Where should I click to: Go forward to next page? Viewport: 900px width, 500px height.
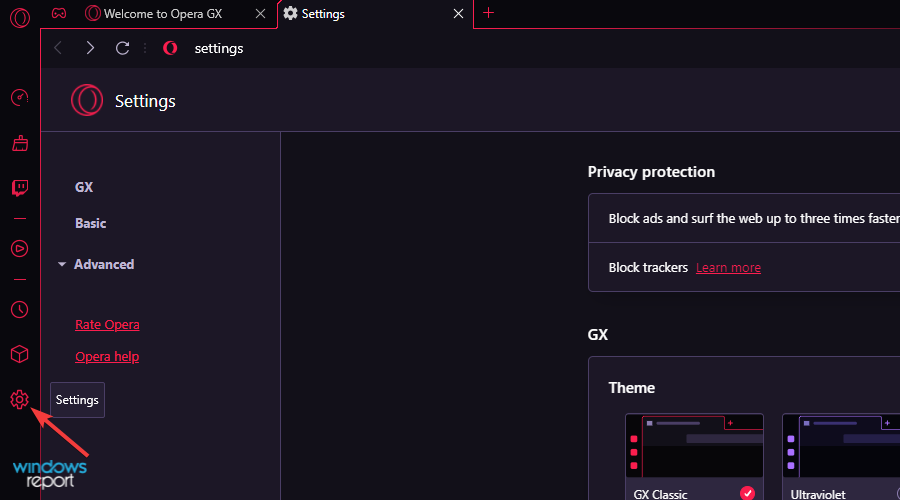[90, 48]
